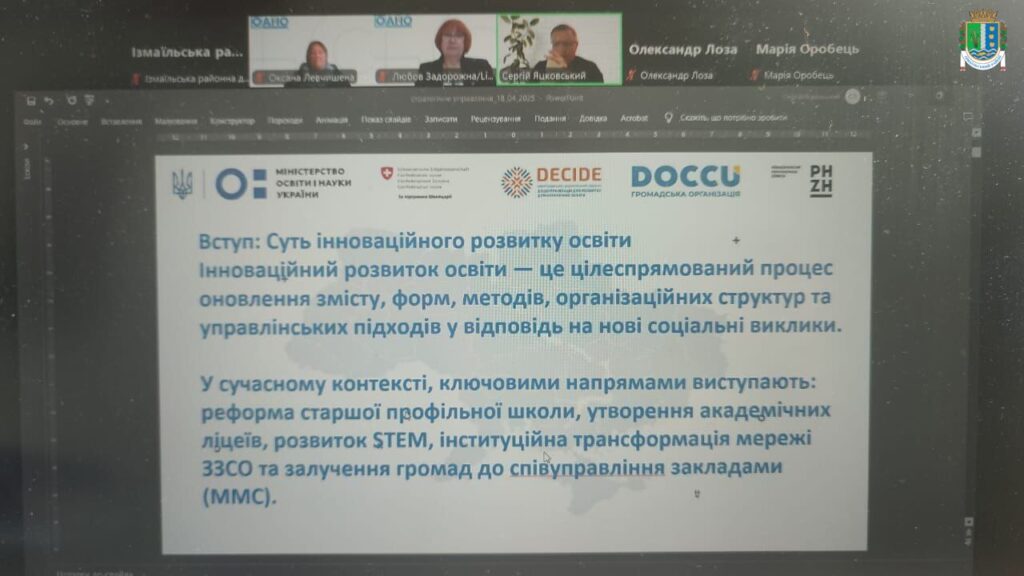
Task: Click the coat of arms logo icon
Action: pyautogui.click(x=981, y=41)
